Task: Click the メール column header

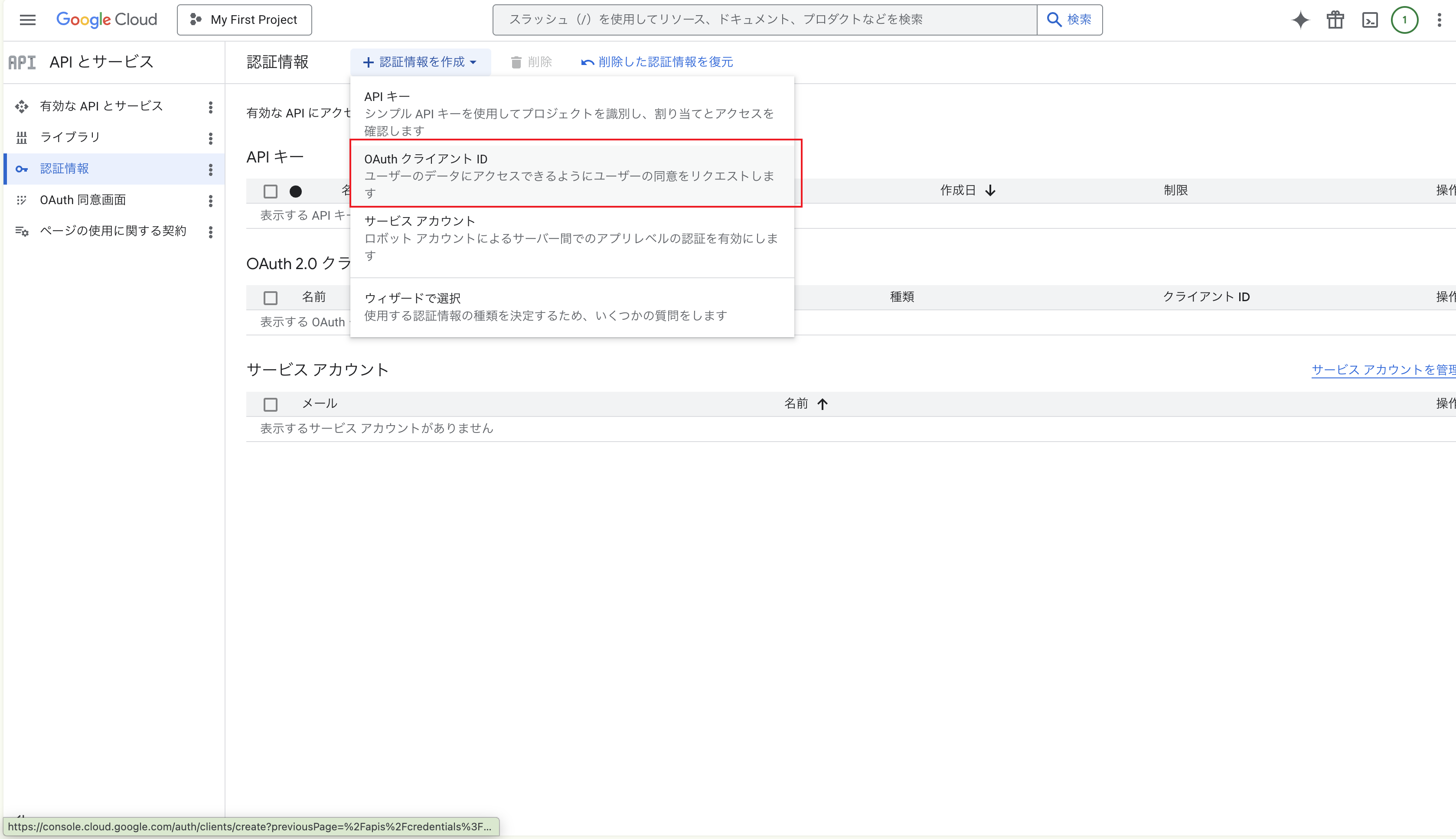Action: click(x=319, y=403)
